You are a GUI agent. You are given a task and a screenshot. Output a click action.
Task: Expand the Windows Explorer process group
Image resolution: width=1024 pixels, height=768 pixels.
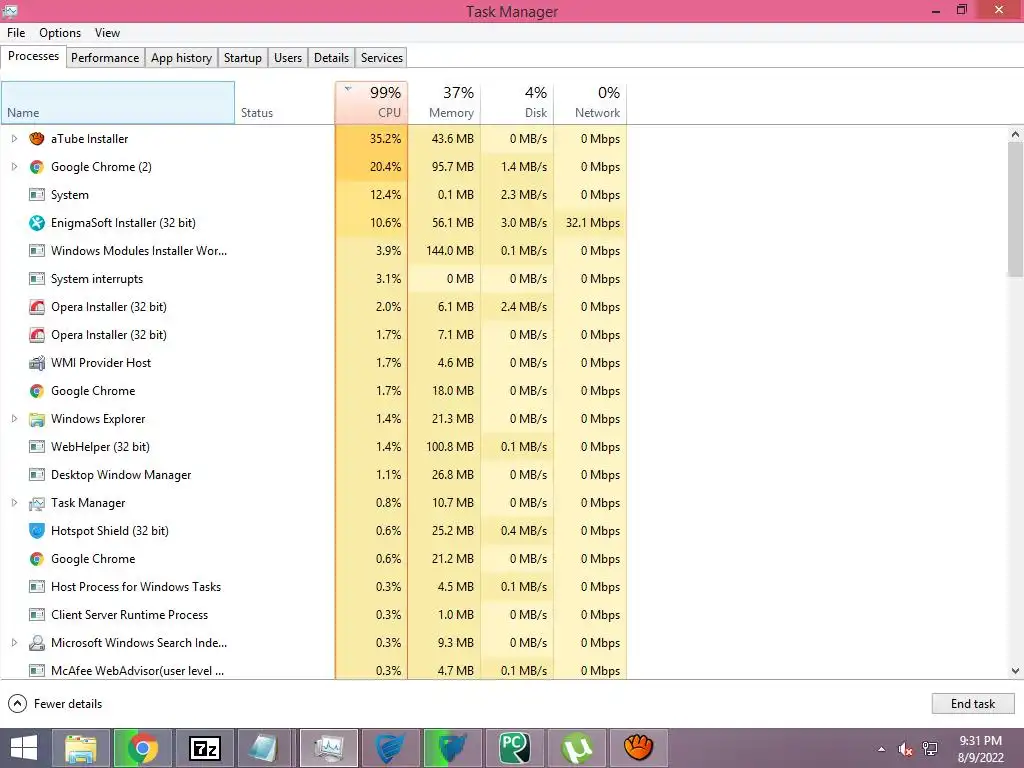coord(14,419)
